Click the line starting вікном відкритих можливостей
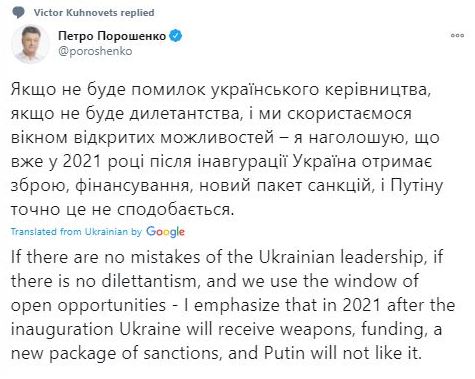 [225, 138]
